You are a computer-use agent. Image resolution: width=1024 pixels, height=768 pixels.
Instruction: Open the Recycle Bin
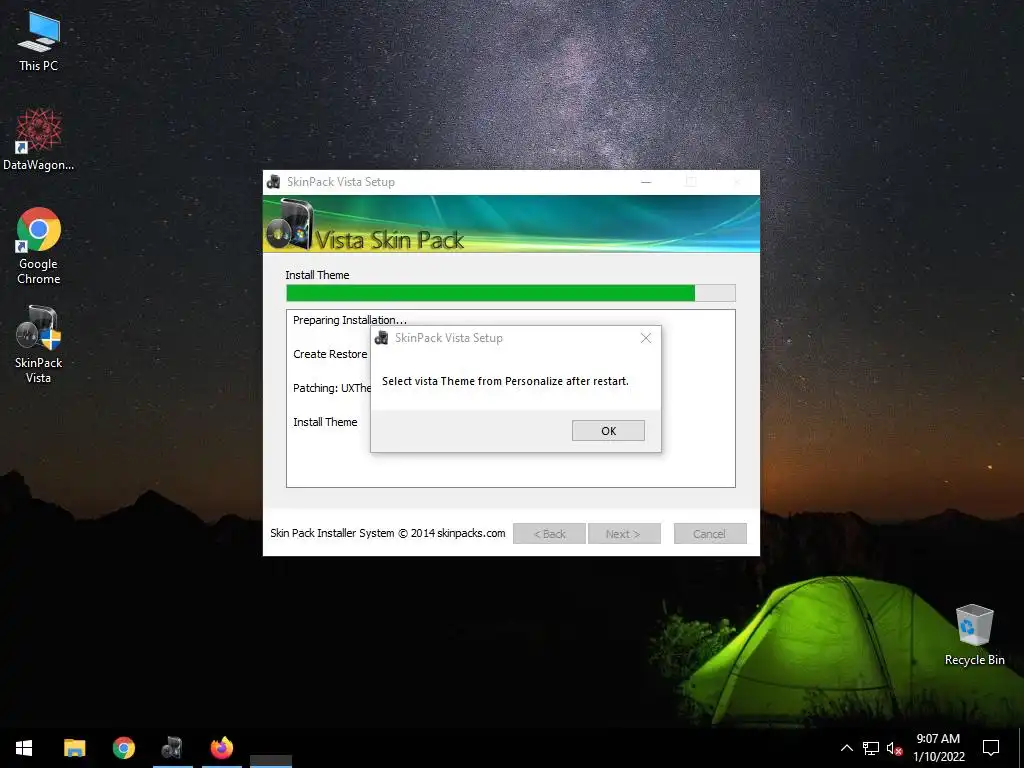(974, 635)
